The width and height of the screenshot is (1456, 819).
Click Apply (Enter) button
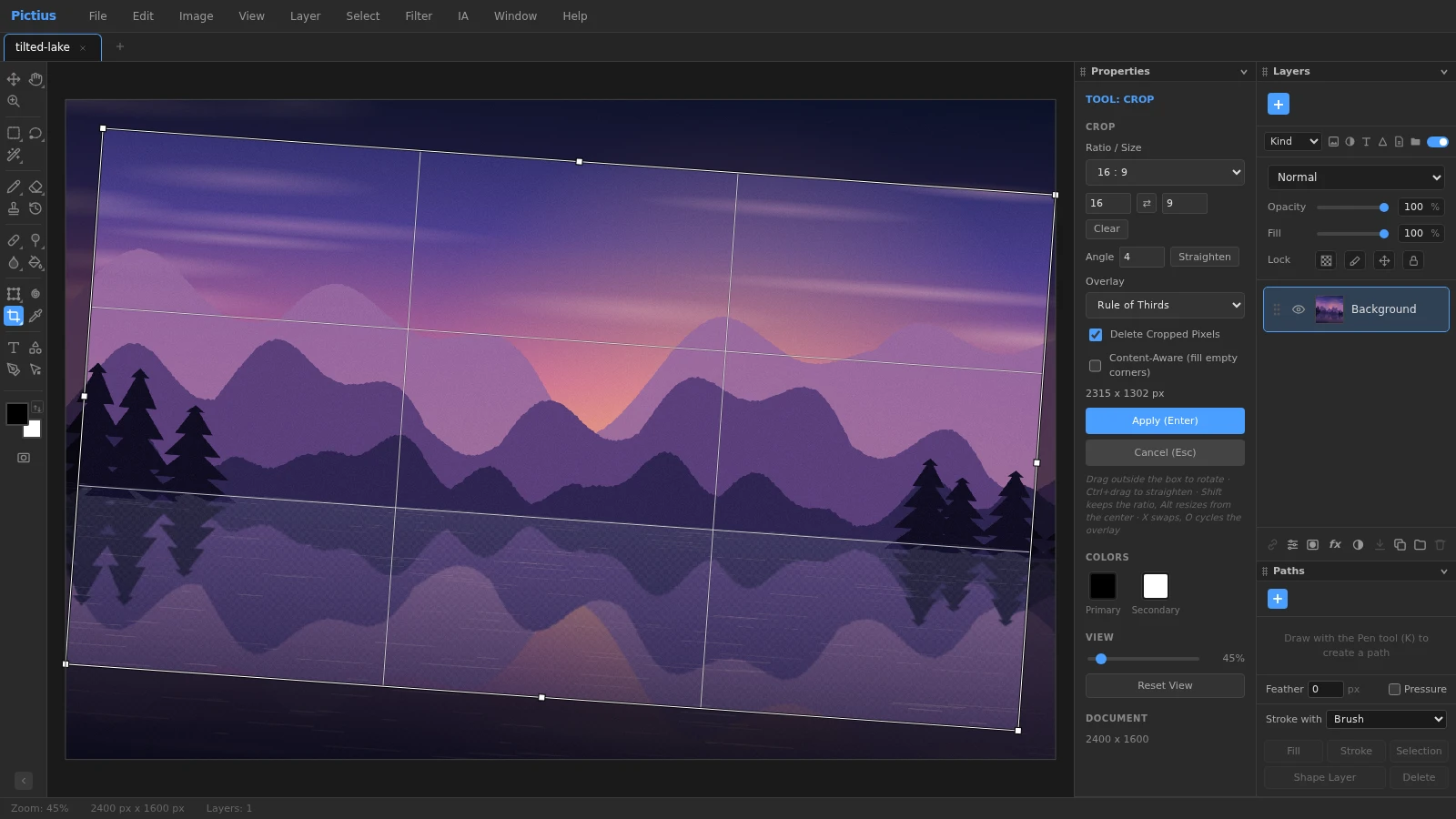point(1165,420)
